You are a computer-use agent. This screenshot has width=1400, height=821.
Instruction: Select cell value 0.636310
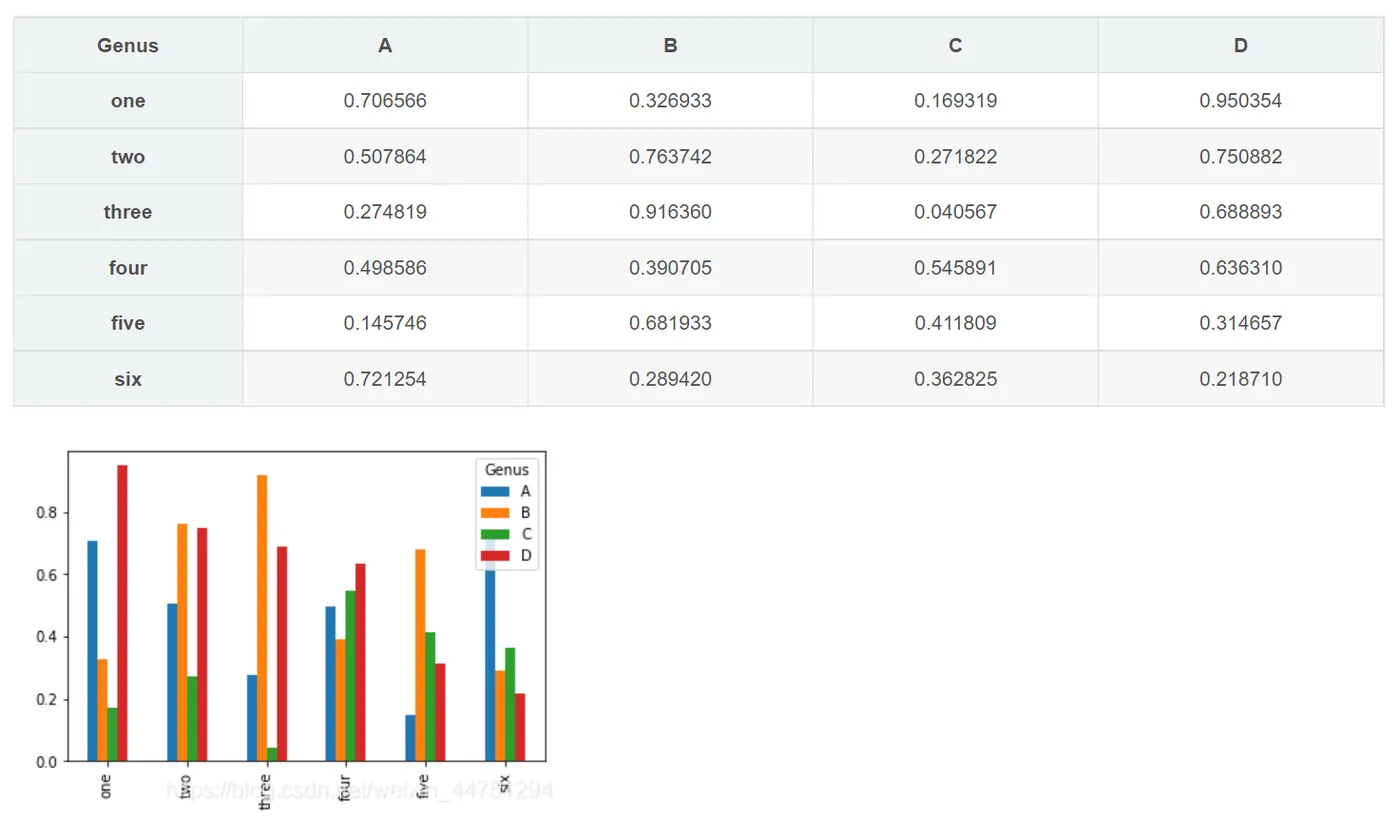[x=1241, y=268]
